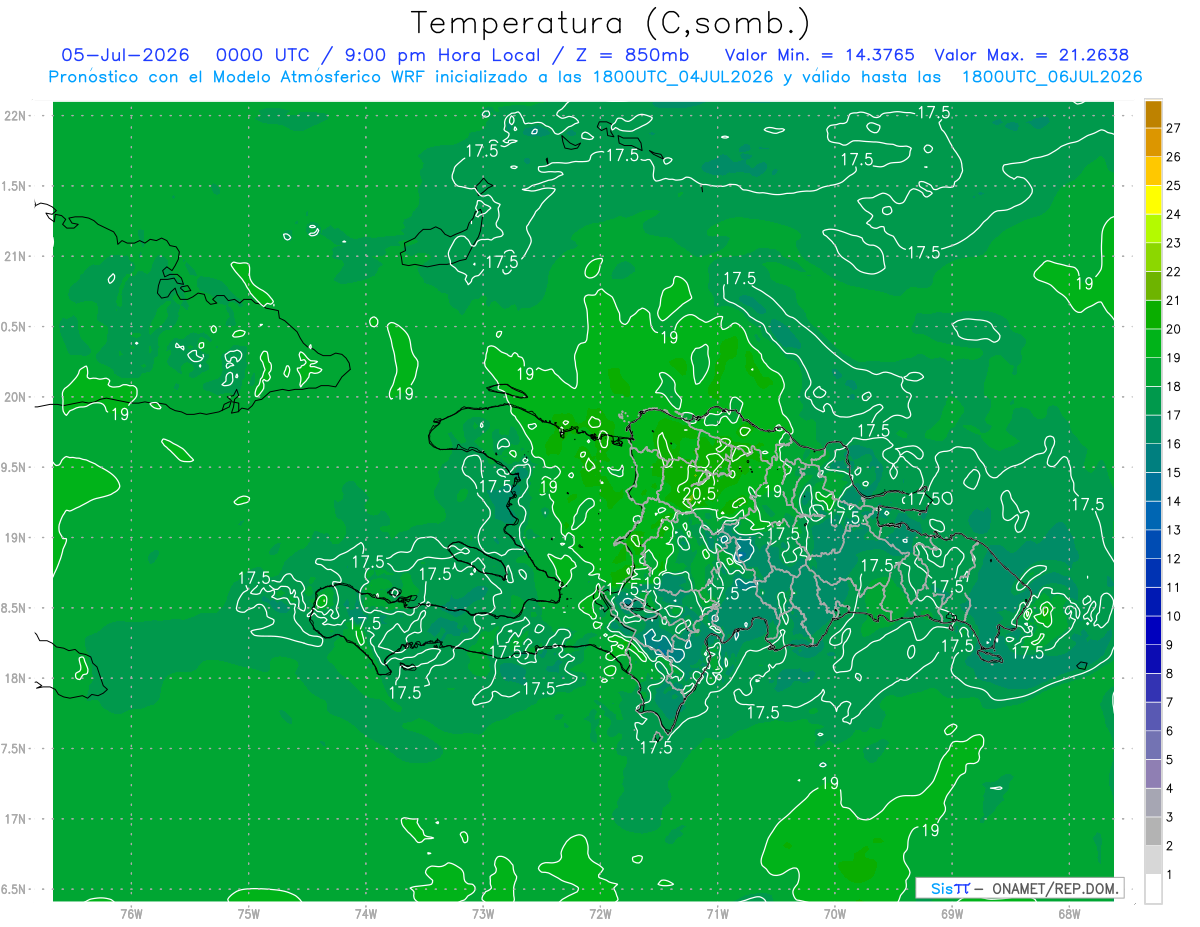
Task: Click latitude axis label "18N"
Action: [x=15, y=679]
